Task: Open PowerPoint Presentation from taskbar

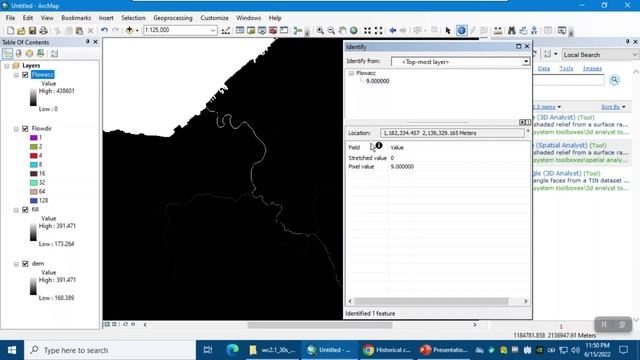Action: (x=444, y=350)
